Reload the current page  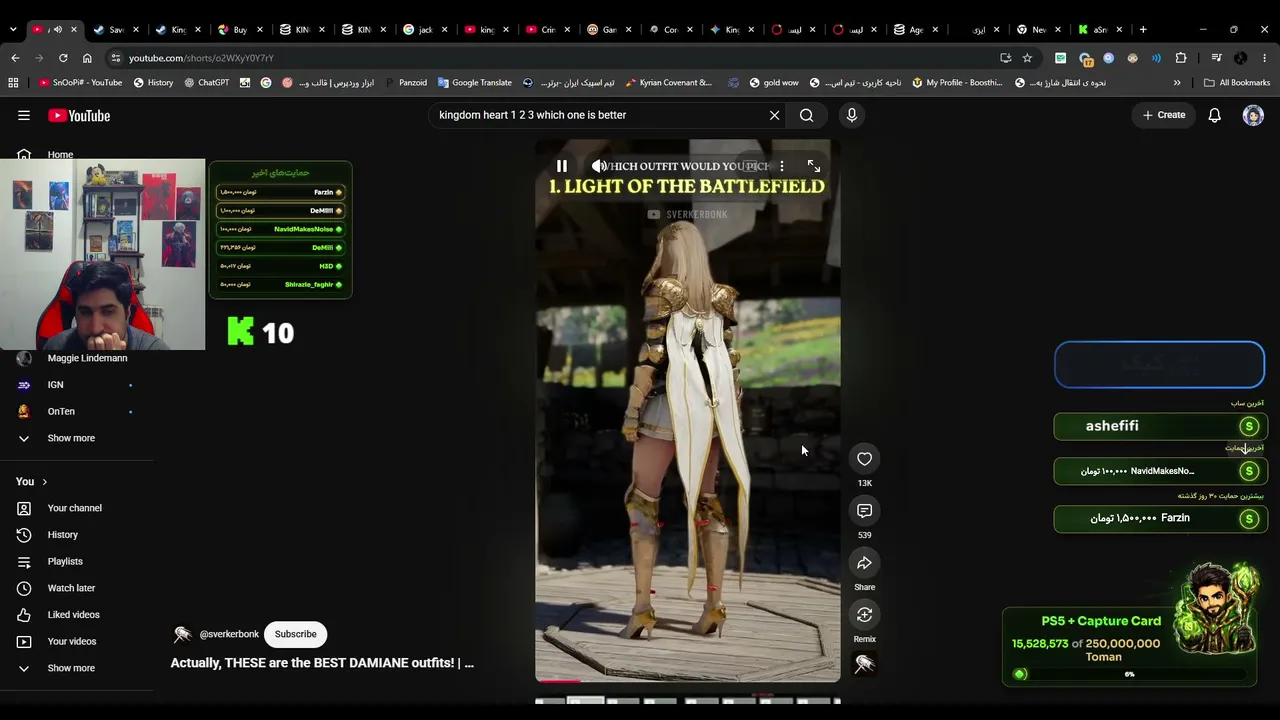click(63, 58)
